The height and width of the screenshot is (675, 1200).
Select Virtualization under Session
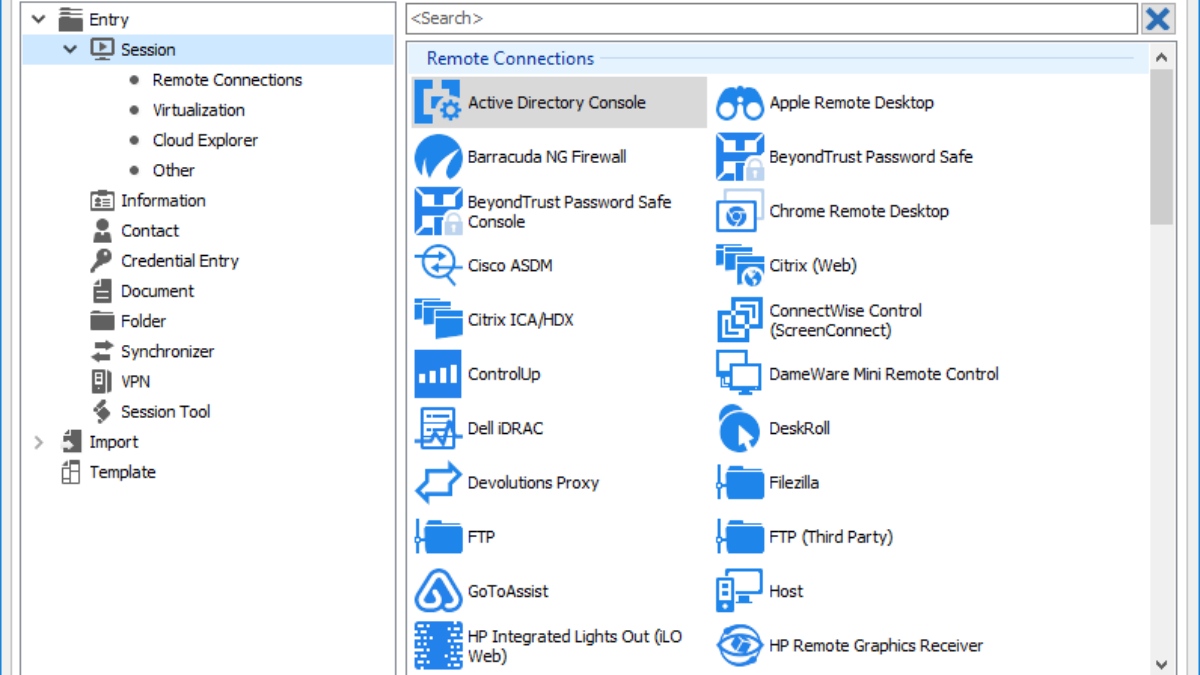[198, 110]
